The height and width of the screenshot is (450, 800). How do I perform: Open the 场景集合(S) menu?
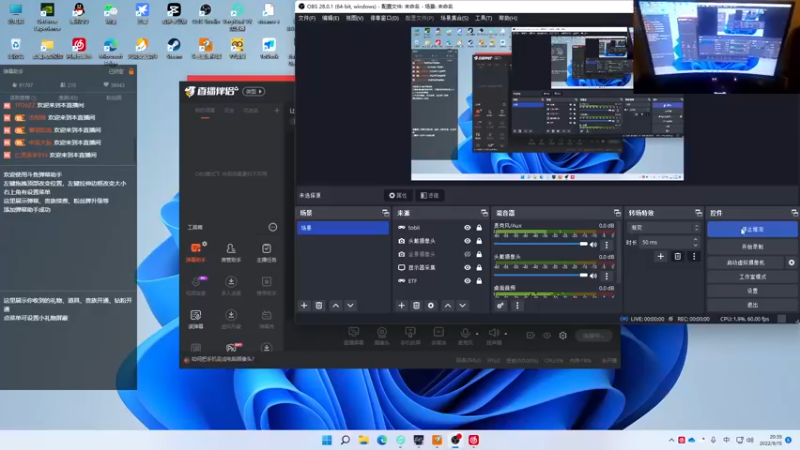click(454, 18)
